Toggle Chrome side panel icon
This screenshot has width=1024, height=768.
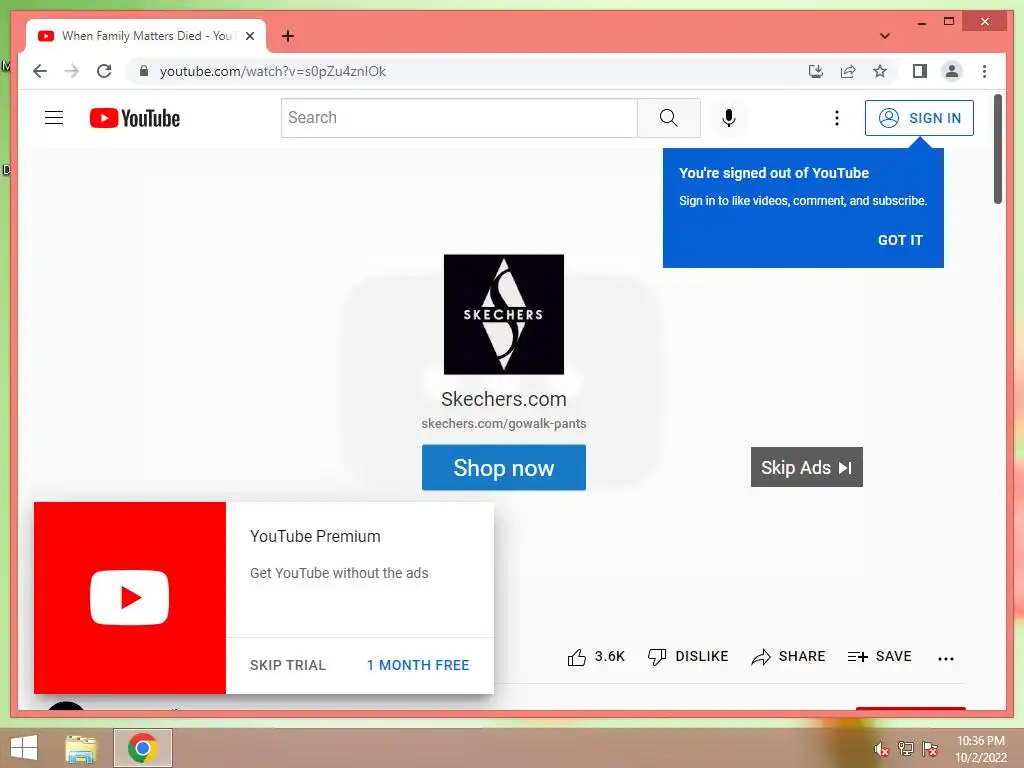pyautogui.click(x=920, y=71)
